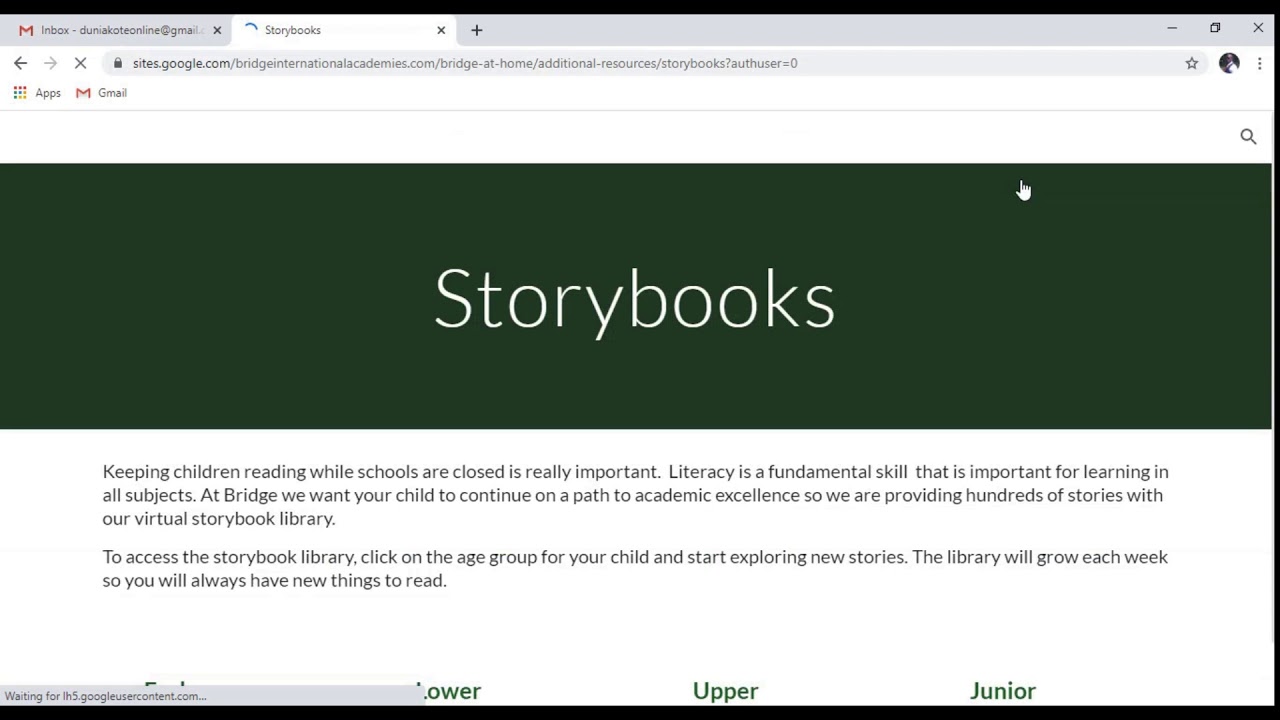Minimize the Chrome window
Screen dimensions: 1280x720
pos(1172,28)
